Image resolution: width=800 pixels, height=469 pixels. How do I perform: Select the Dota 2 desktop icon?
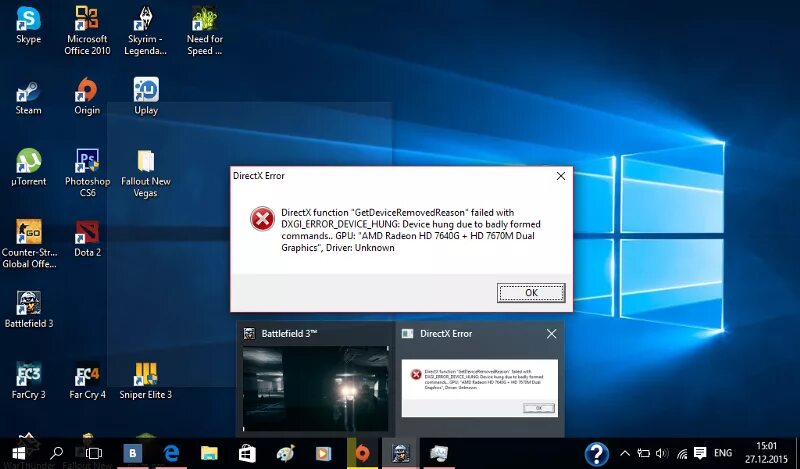[87, 238]
